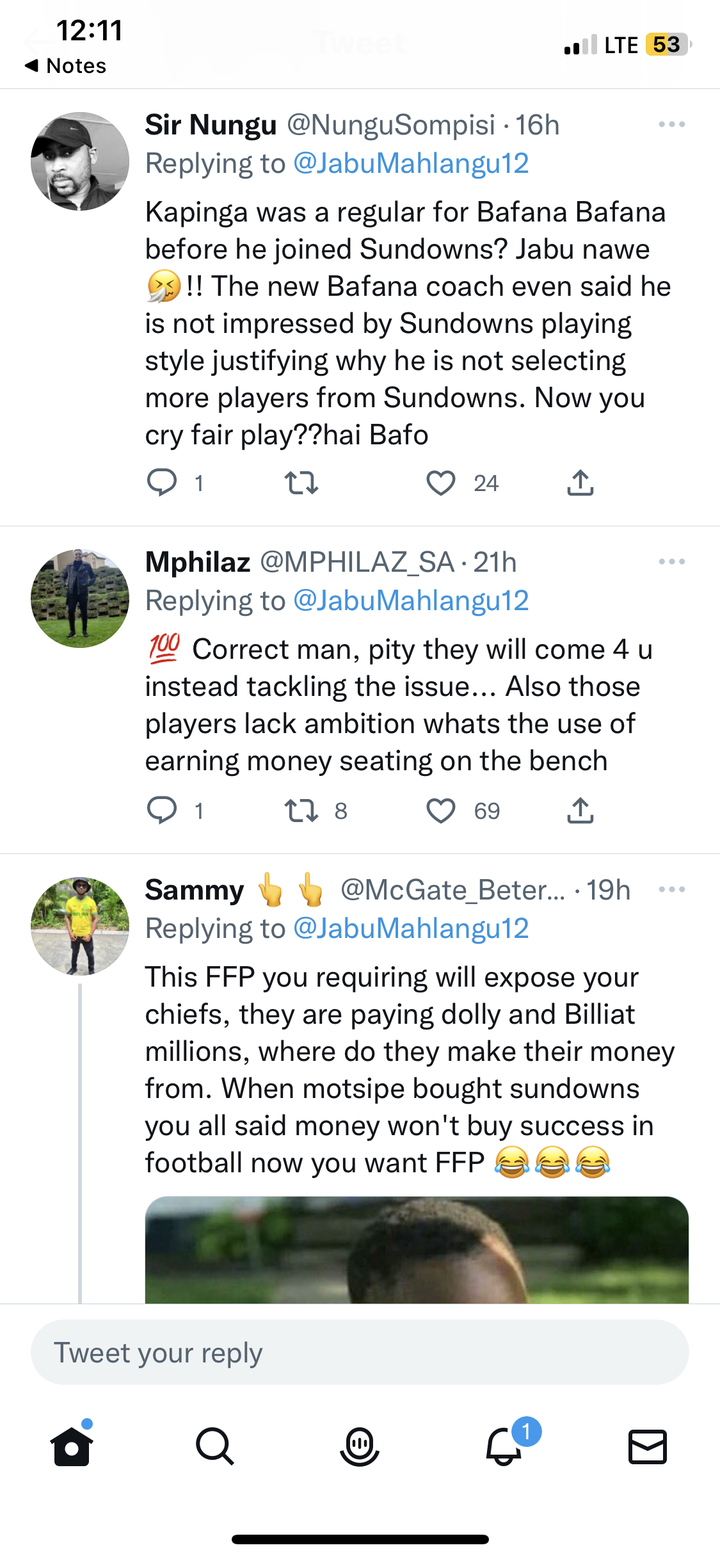
Task: Open Notifications bell with 1 badge
Action: tap(506, 1444)
